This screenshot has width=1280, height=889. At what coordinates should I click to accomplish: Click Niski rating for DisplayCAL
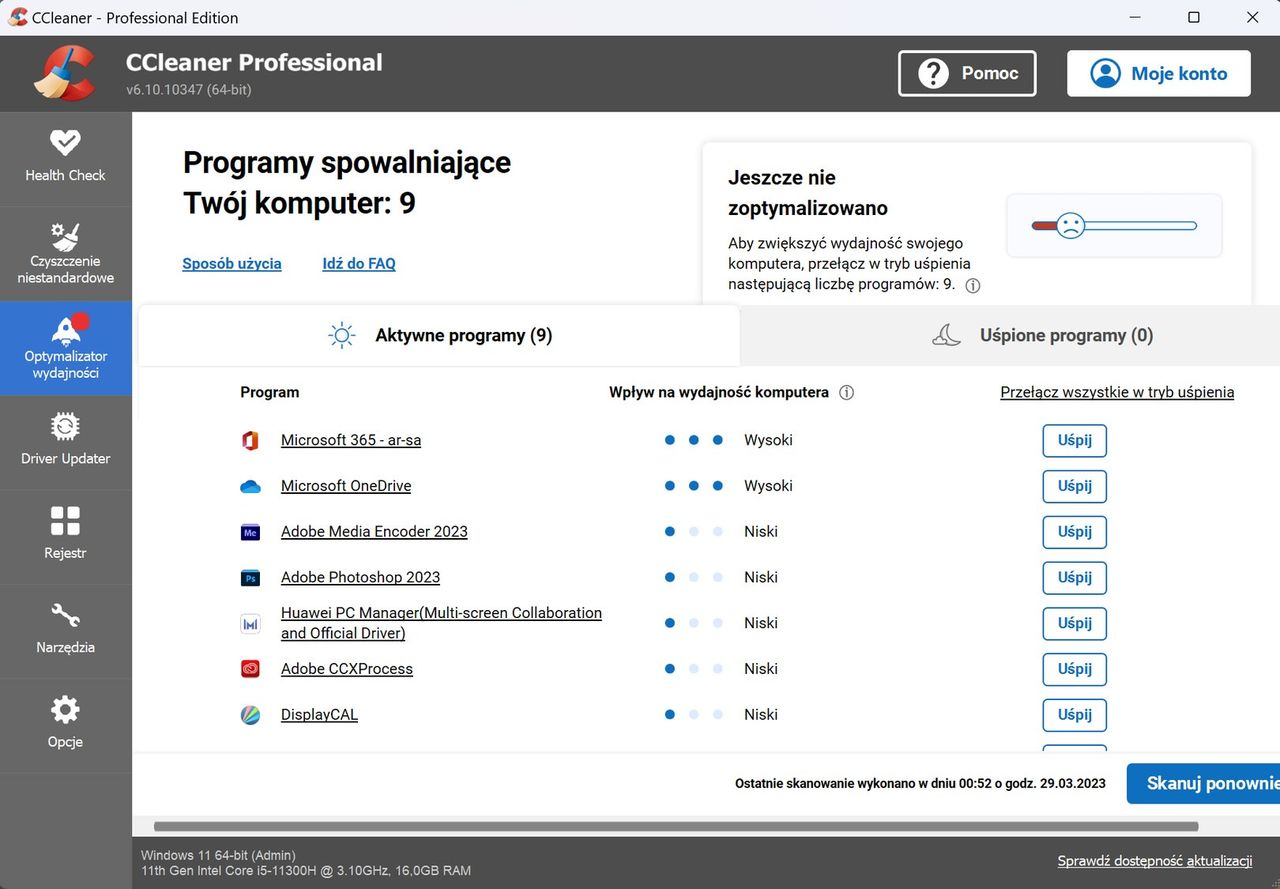(761, 715)
